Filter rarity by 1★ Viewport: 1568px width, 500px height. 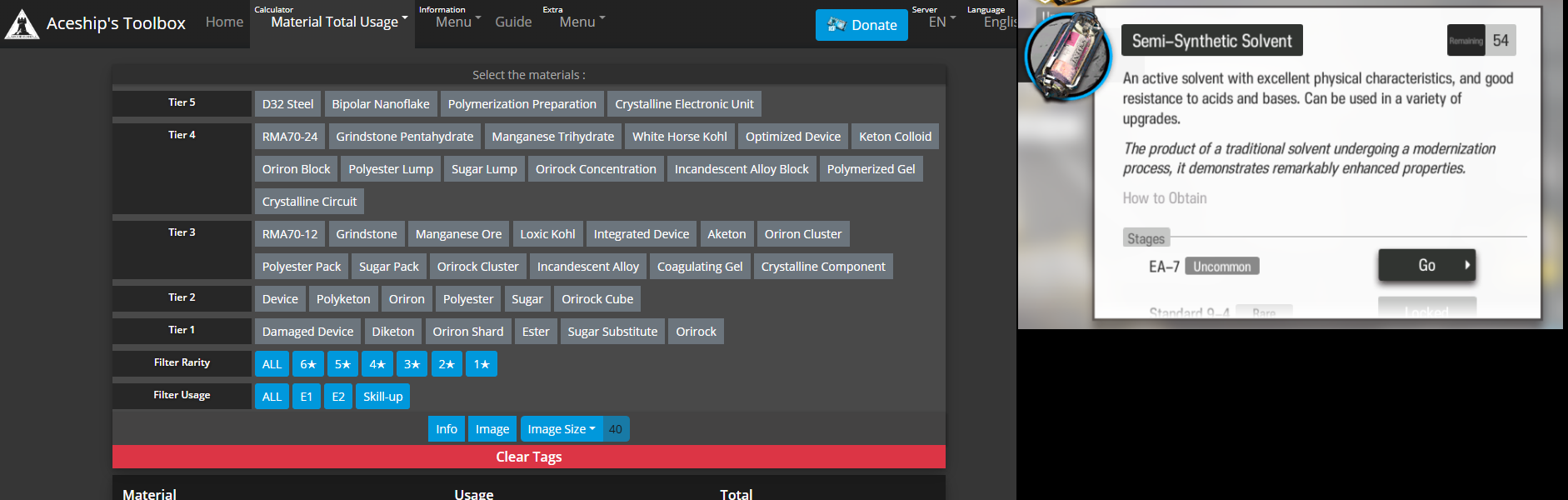(482, 364)
